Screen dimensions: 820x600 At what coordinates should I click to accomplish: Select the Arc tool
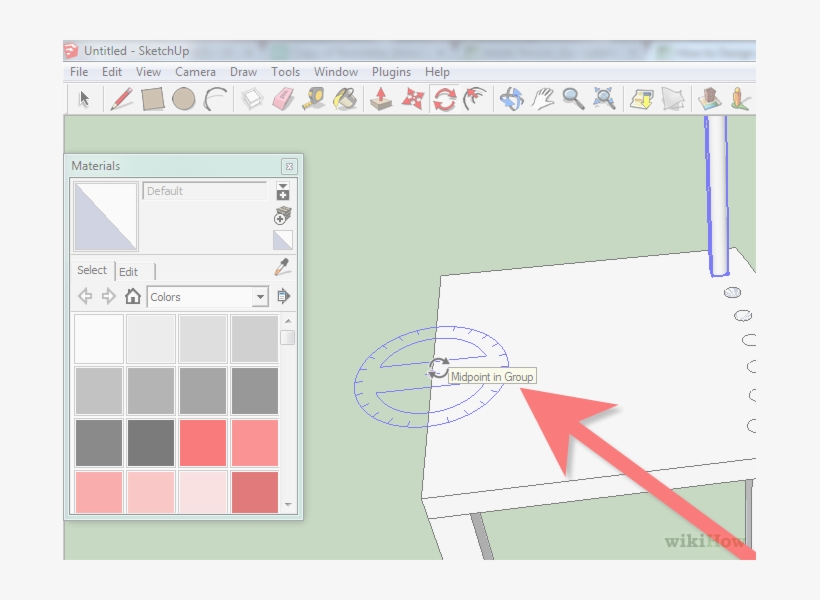tap(215, 99)
